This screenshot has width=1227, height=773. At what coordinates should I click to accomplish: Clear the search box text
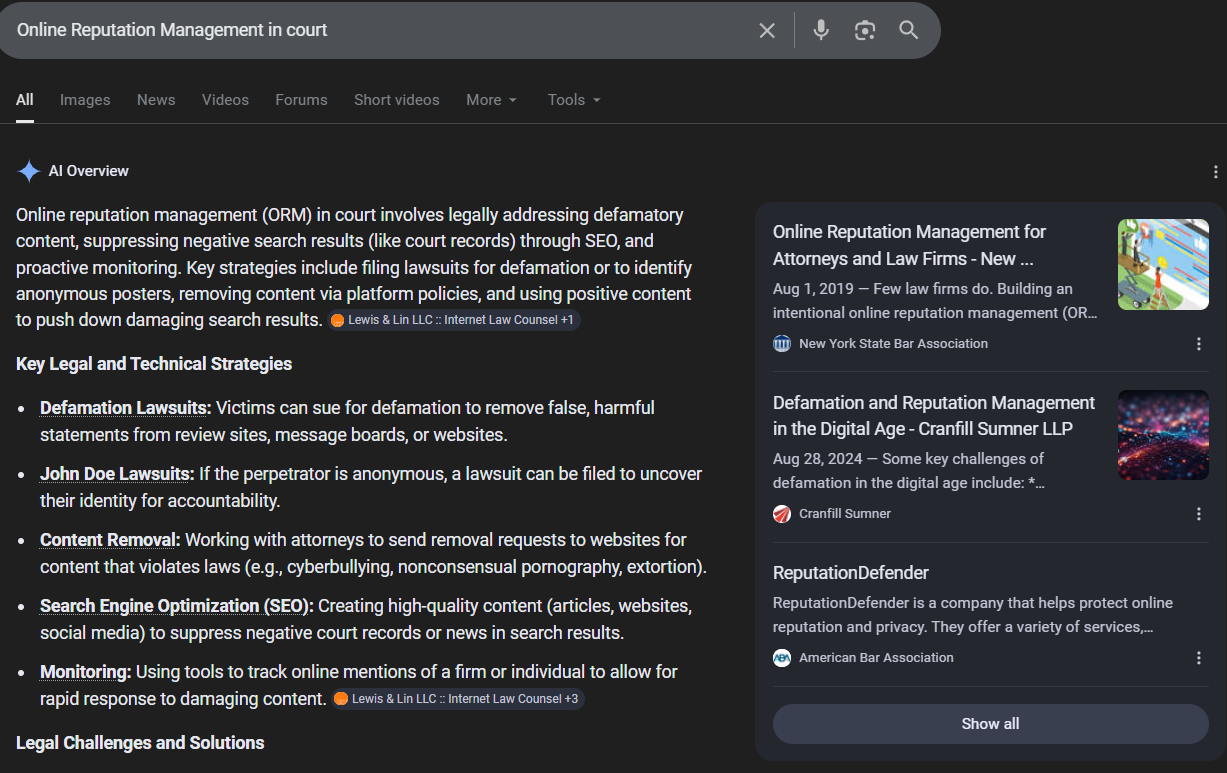point(767,30)
